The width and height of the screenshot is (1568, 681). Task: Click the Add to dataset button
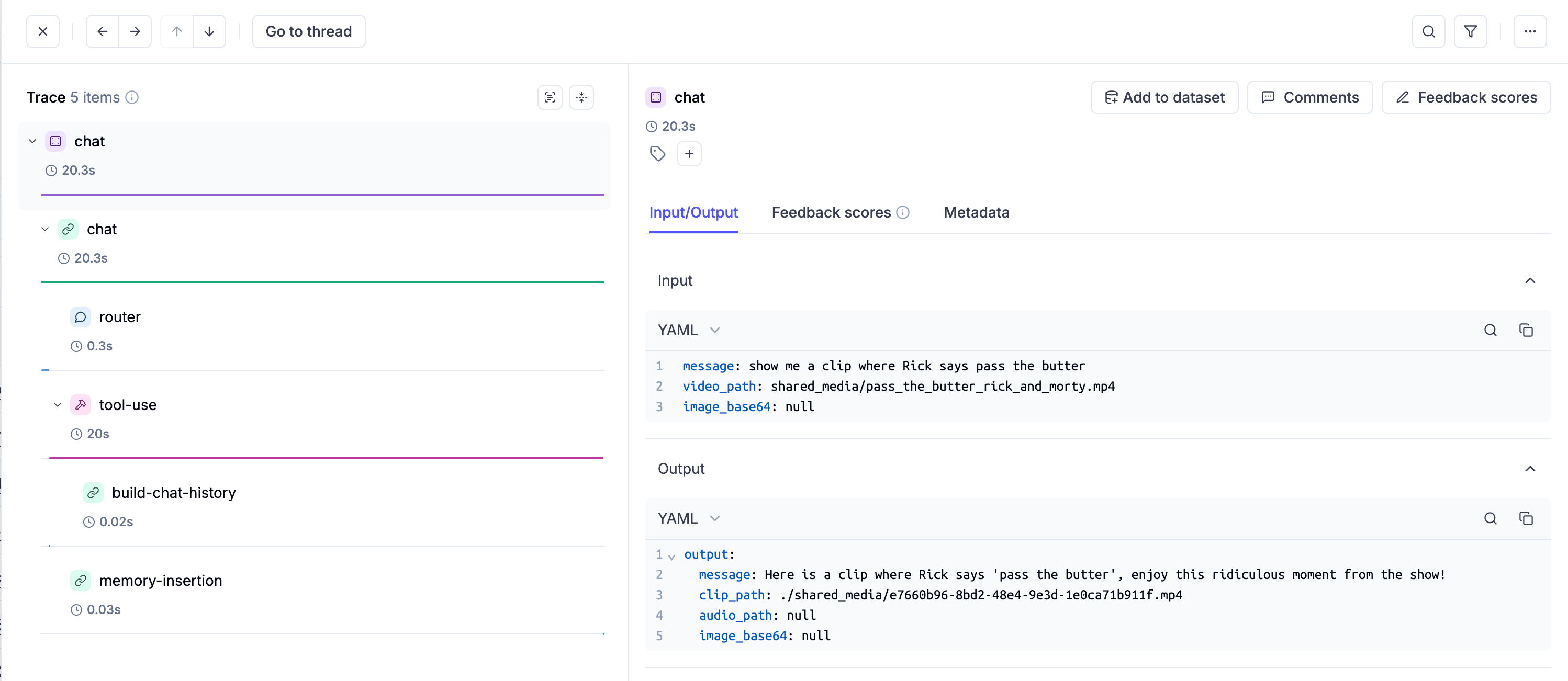[1164, 97]
